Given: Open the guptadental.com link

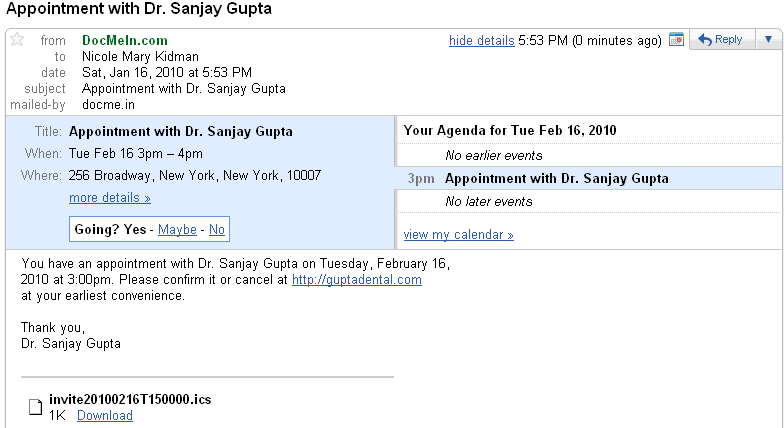Looking at the screenshot, I should (356, 280).
